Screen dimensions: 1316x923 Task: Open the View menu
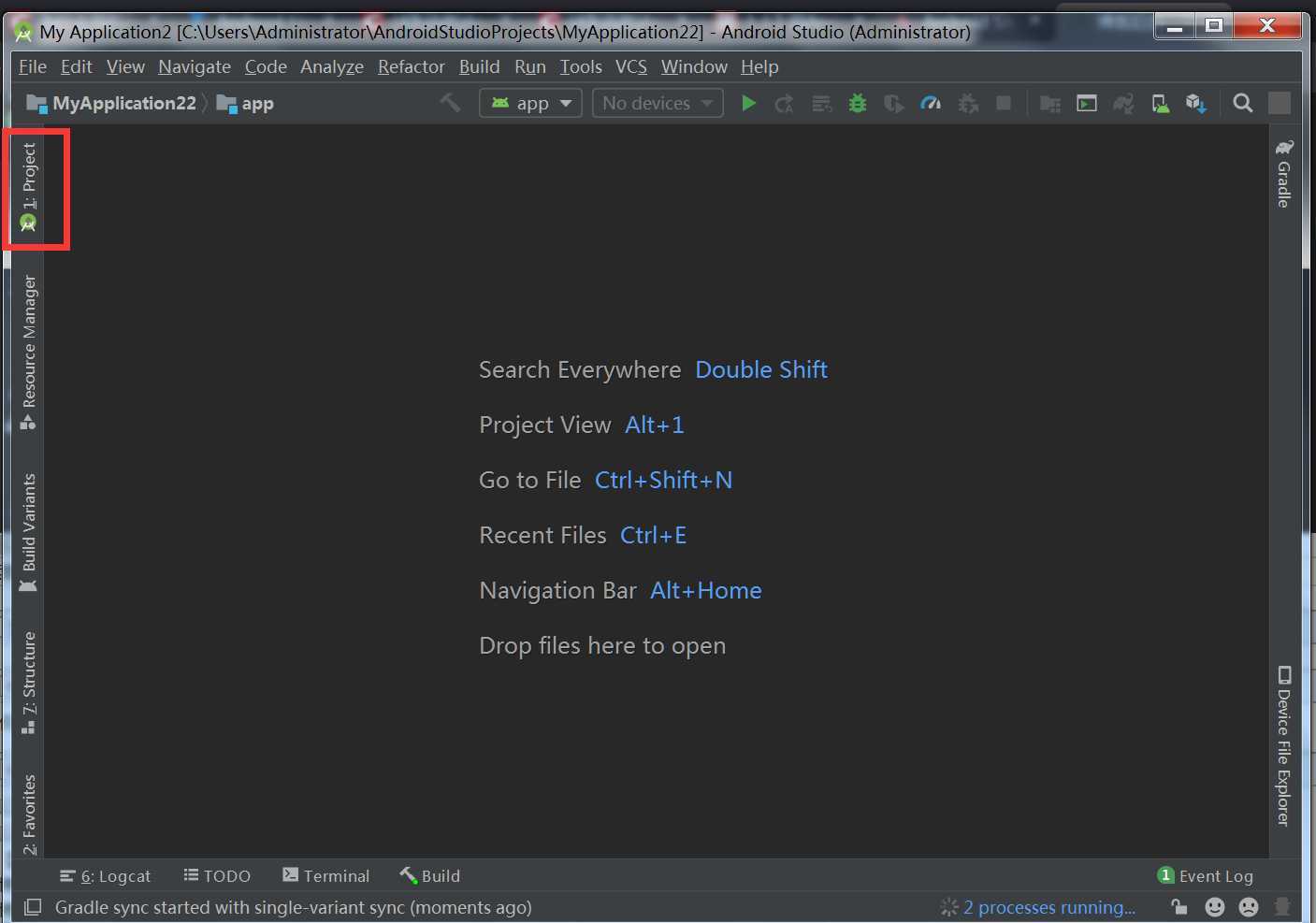[125, 66]
